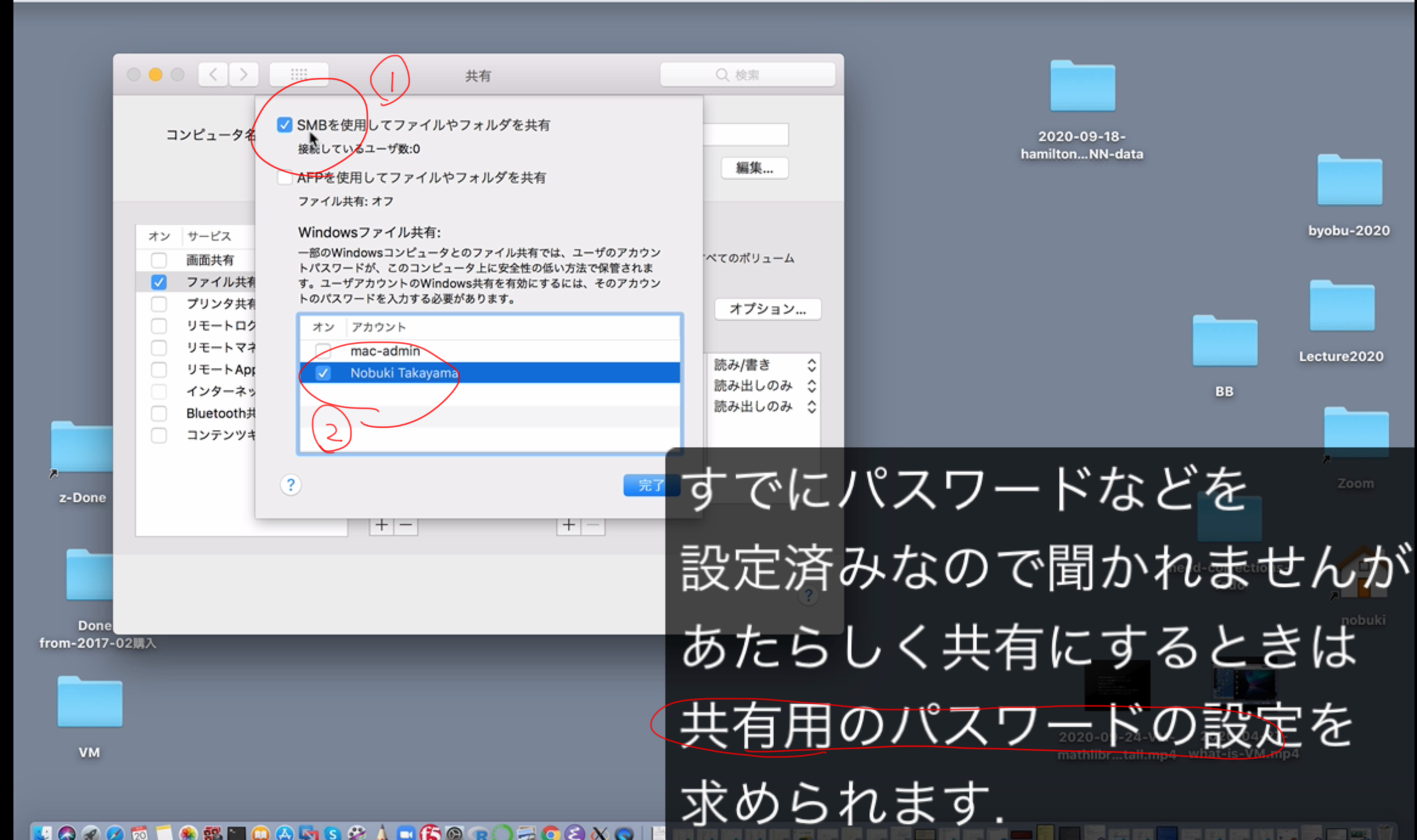Remove shared folder with left minus button
The width and height of the screenshot is (1417, 840).
tap(406, 525)
